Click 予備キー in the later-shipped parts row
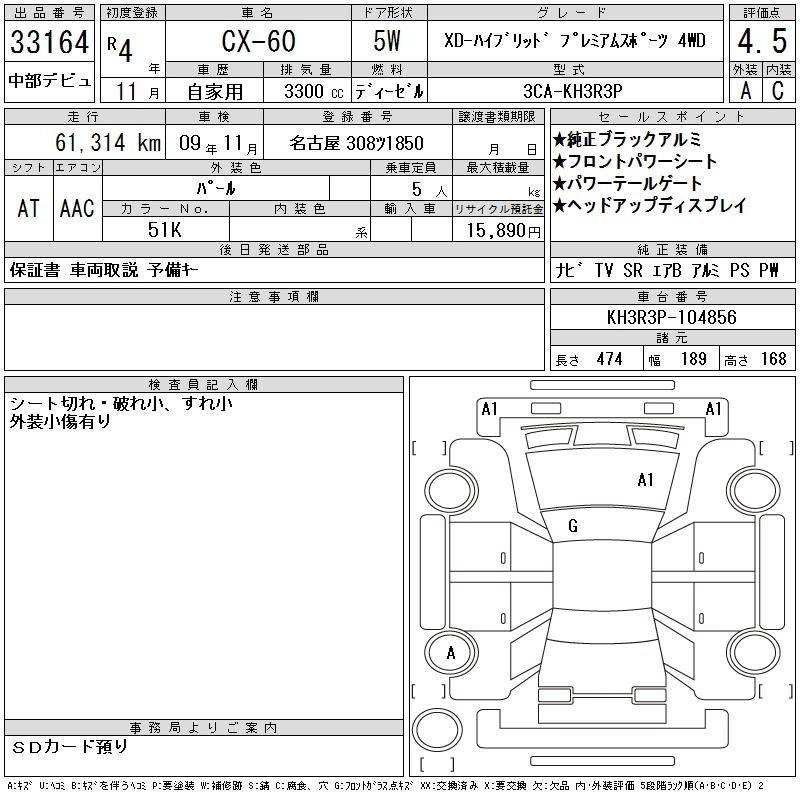The image size is (800, 800). click(173, 270)
